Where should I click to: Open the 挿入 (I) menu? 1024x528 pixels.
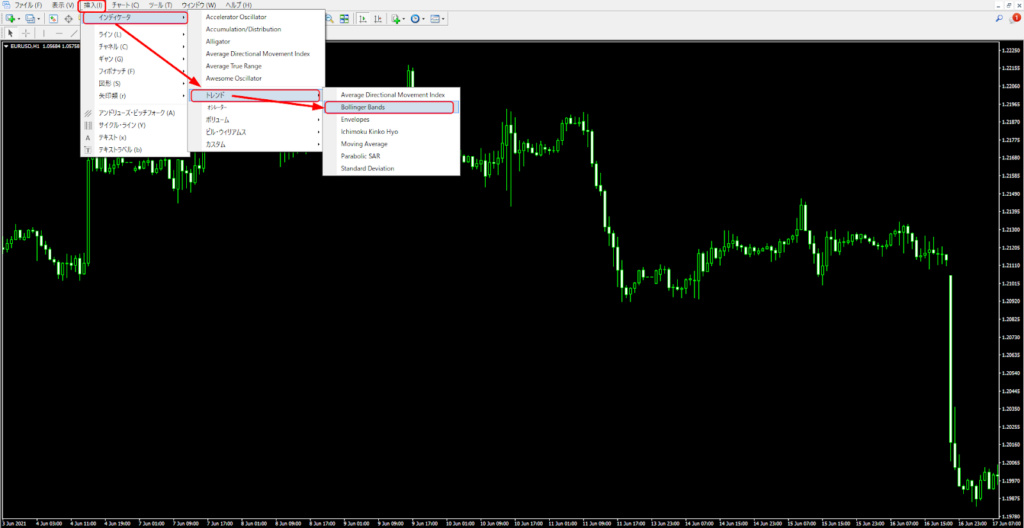pyautogui.click(x=91, y=5)
